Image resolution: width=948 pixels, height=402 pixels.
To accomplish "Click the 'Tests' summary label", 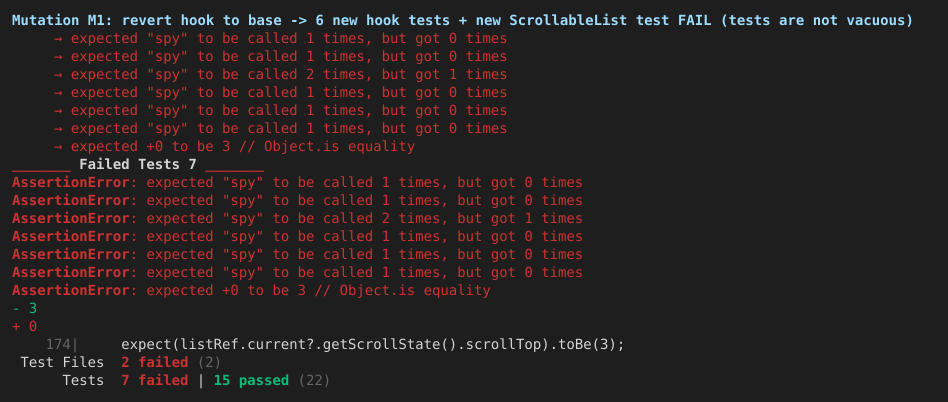I will [83, 381].
